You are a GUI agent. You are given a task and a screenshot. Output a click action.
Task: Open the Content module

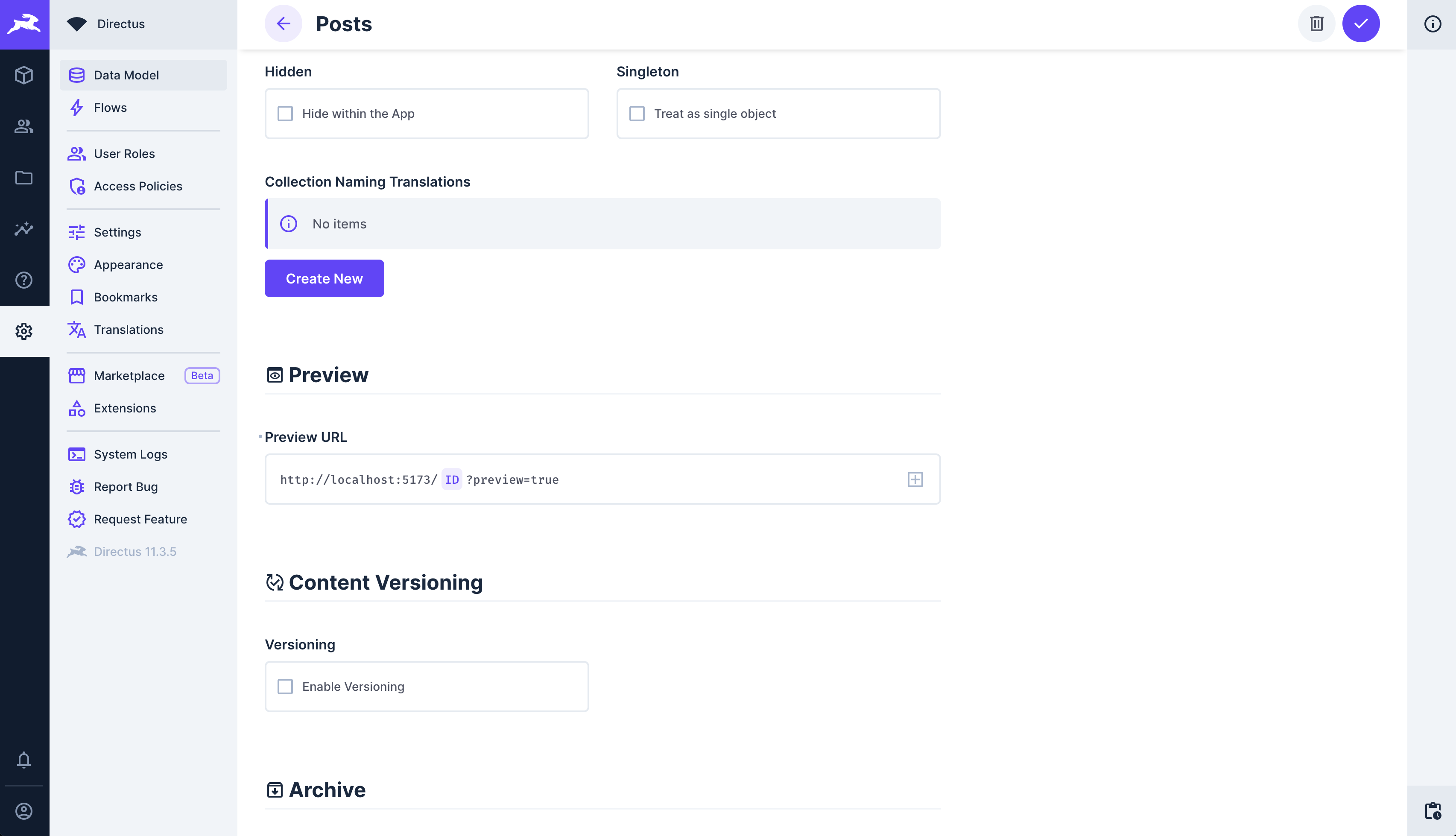point(24,75)
